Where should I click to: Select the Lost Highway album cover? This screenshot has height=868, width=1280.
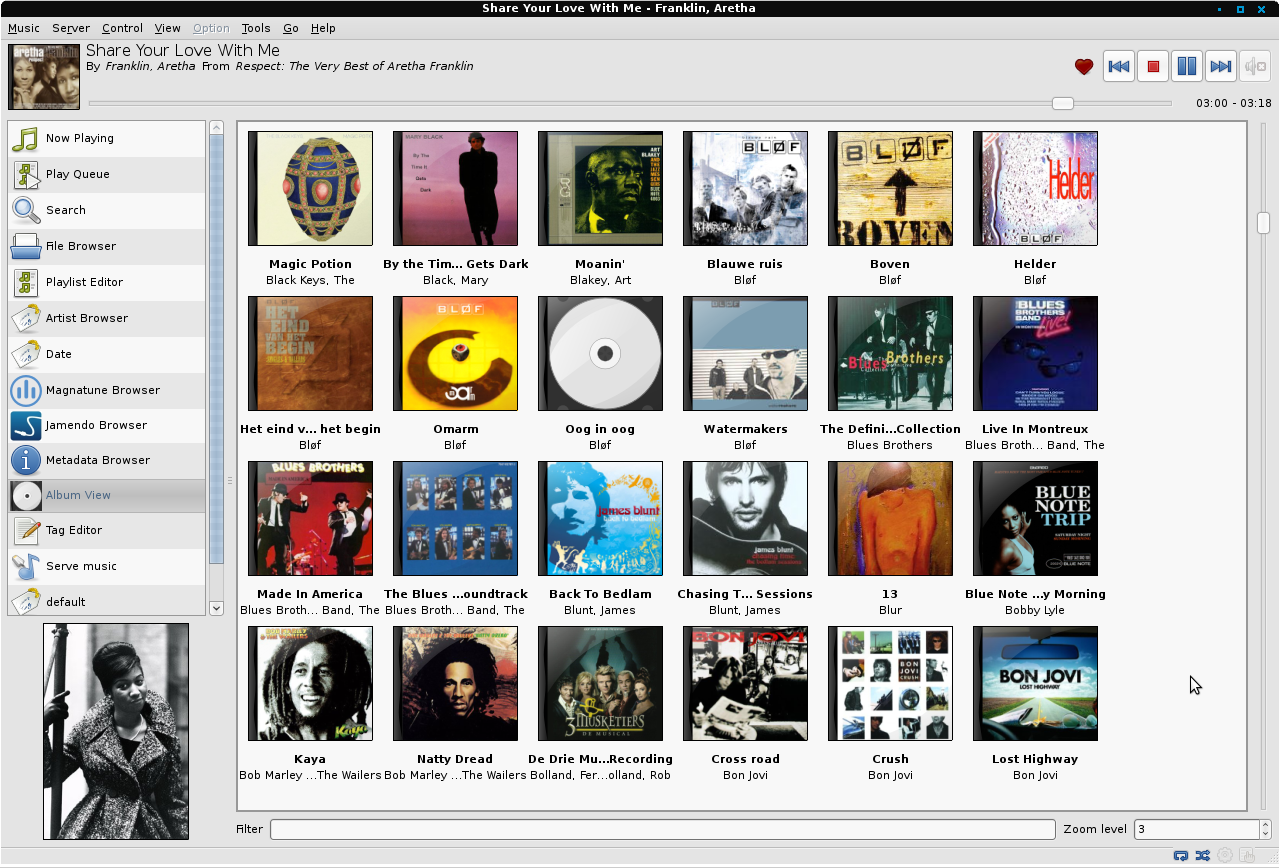[1035, 683]
